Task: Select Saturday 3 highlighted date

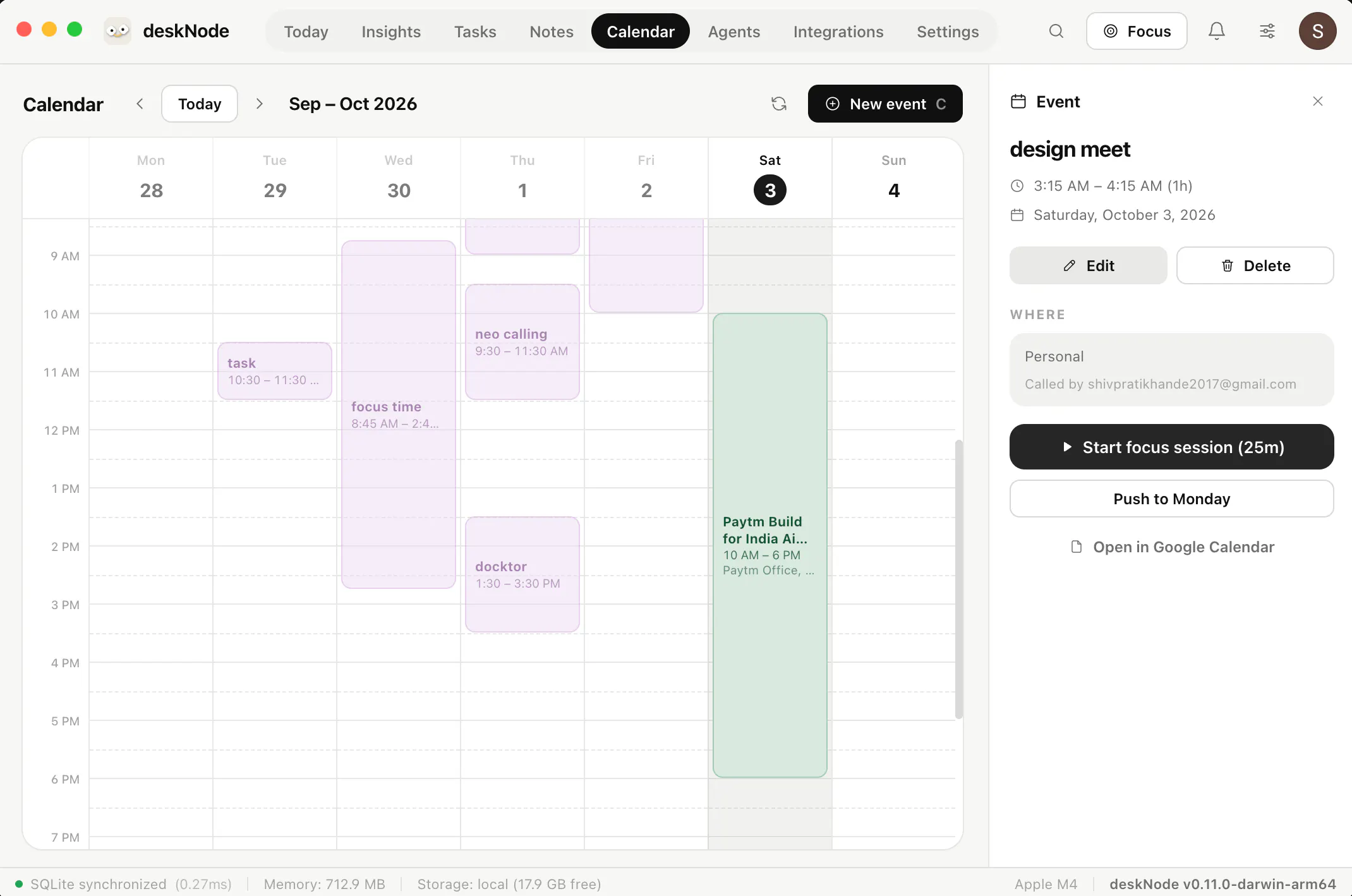Action: click(x=770, y=190)
